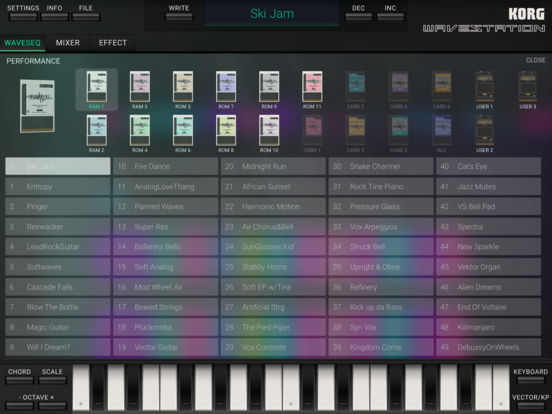This screenshot has width=552, height=414.
Task: Lower octave with minus button
Action: click(19, 406)
